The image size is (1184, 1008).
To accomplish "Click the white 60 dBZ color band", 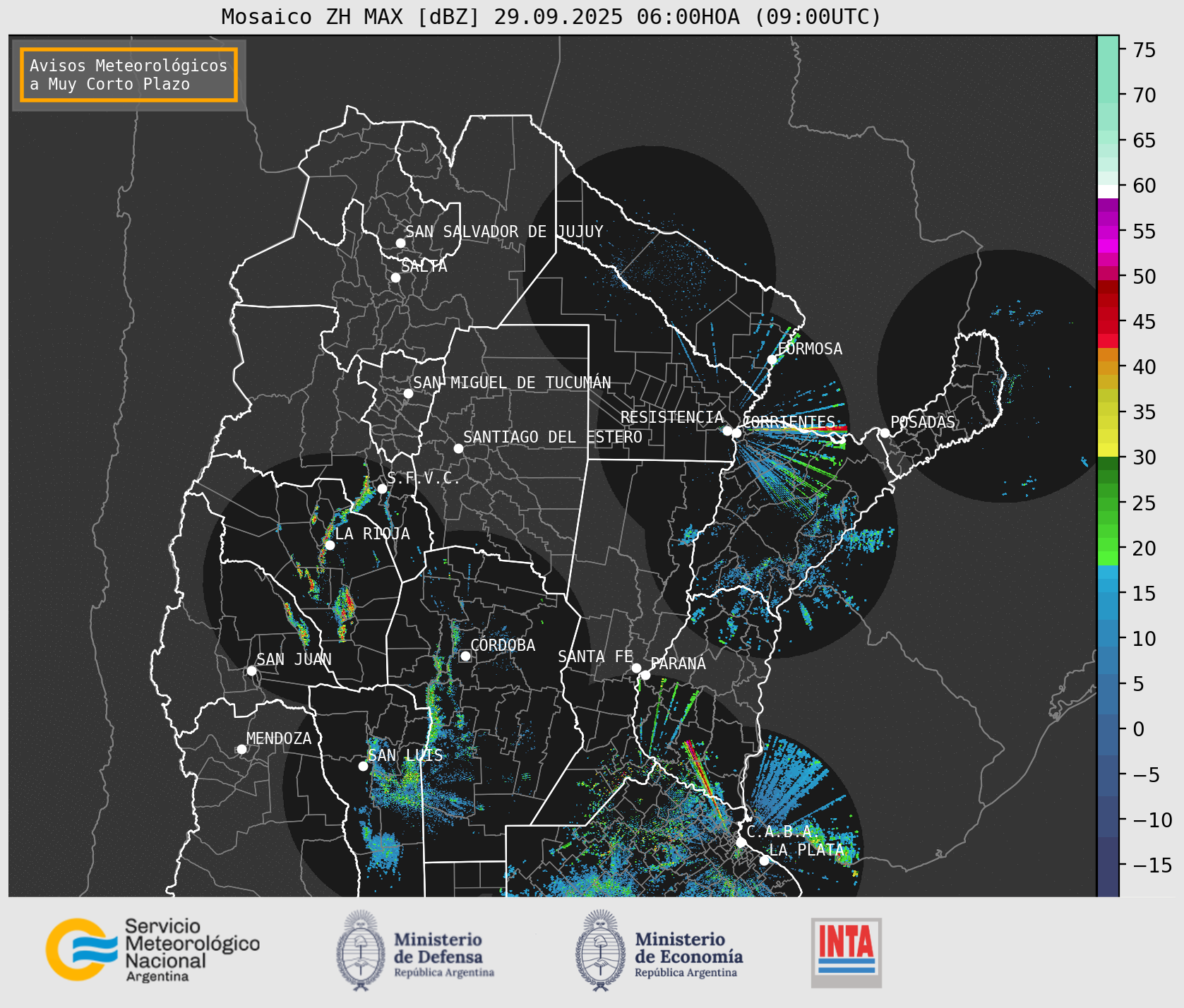I will point(1108,191).
